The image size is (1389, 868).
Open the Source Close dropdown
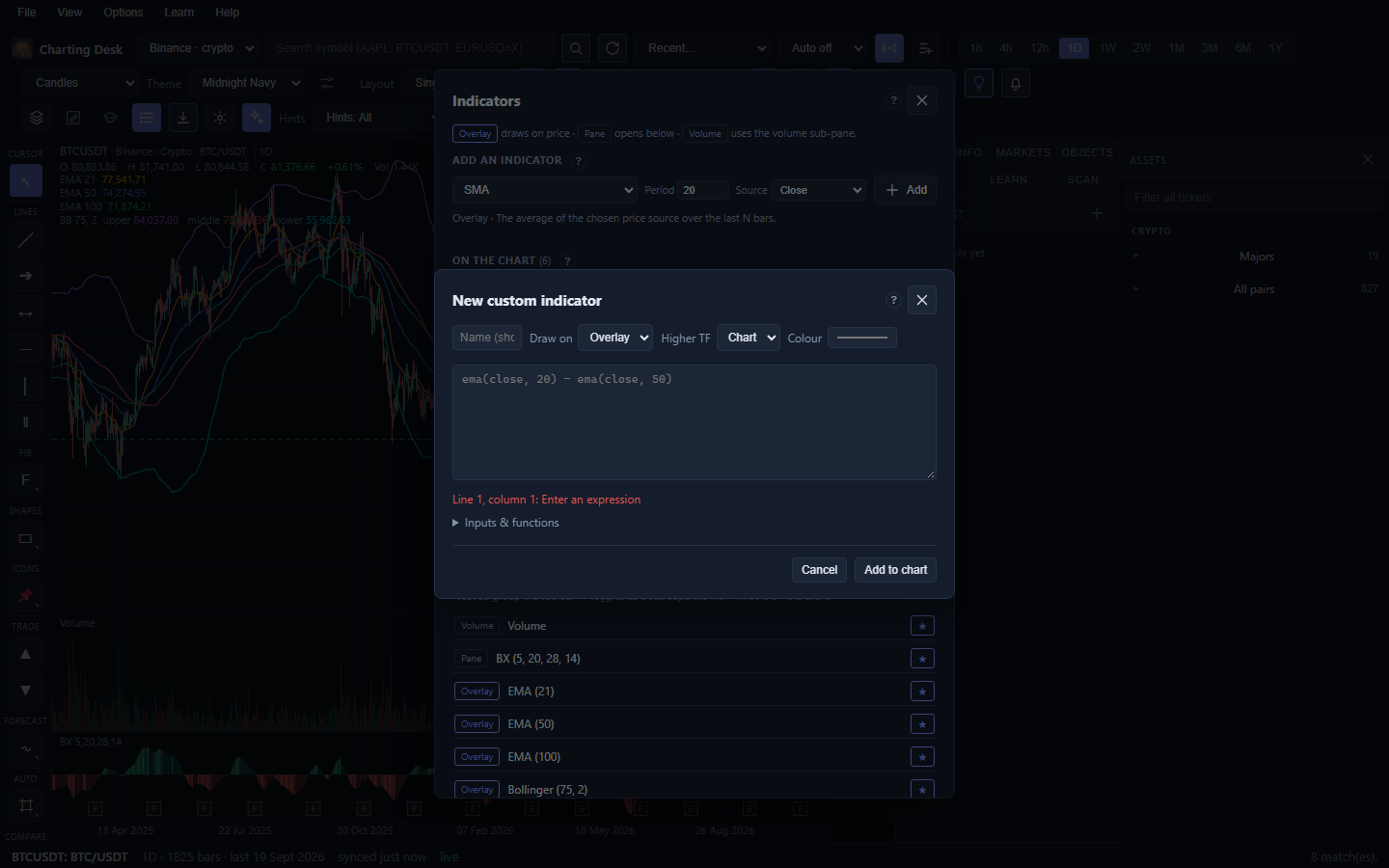(819, 190)
